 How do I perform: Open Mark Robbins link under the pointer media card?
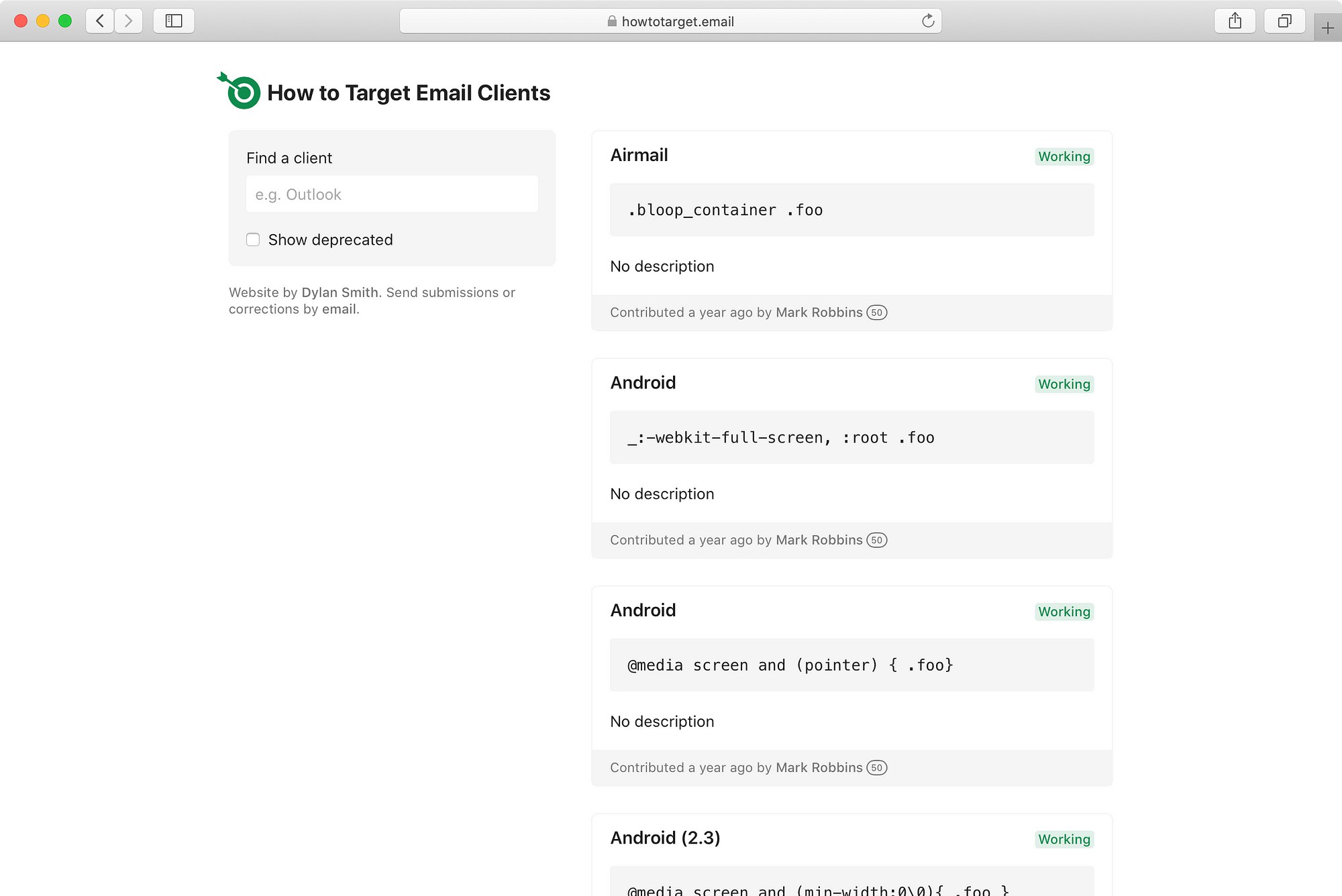[x=819, y=767]
